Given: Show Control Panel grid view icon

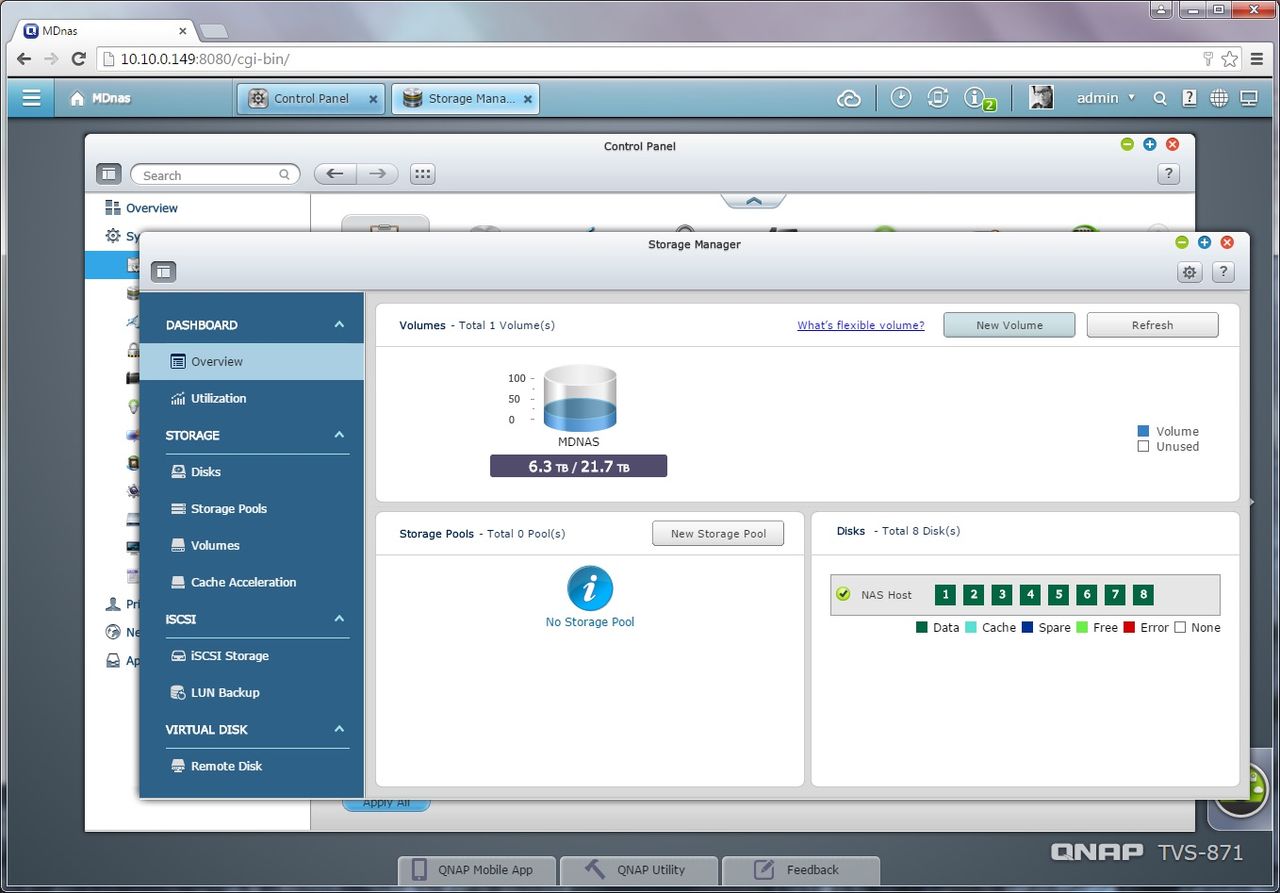Looking at the screenshot, I should click(423, 174).
